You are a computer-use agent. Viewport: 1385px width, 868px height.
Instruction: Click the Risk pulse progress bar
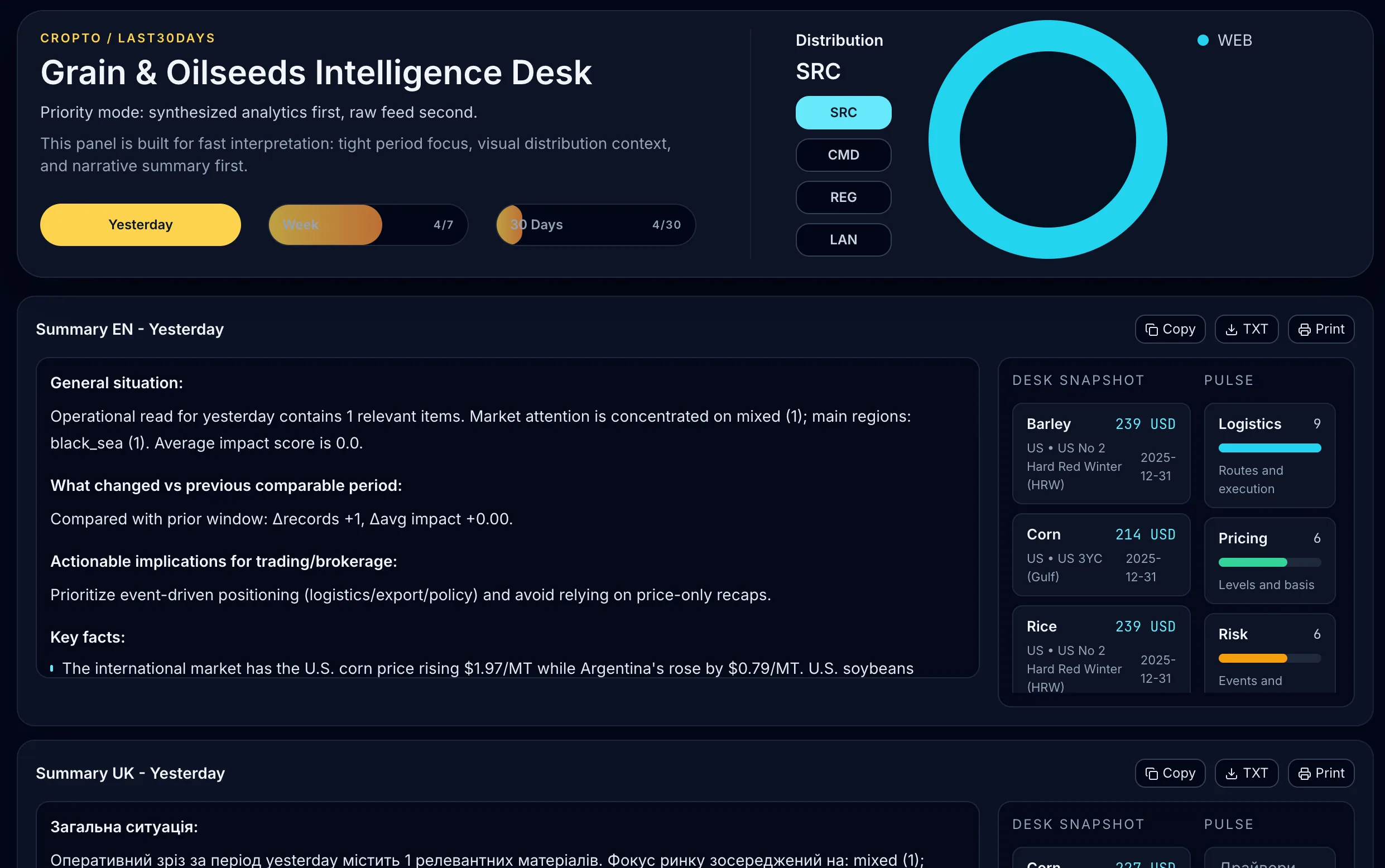pos(1269,658)
